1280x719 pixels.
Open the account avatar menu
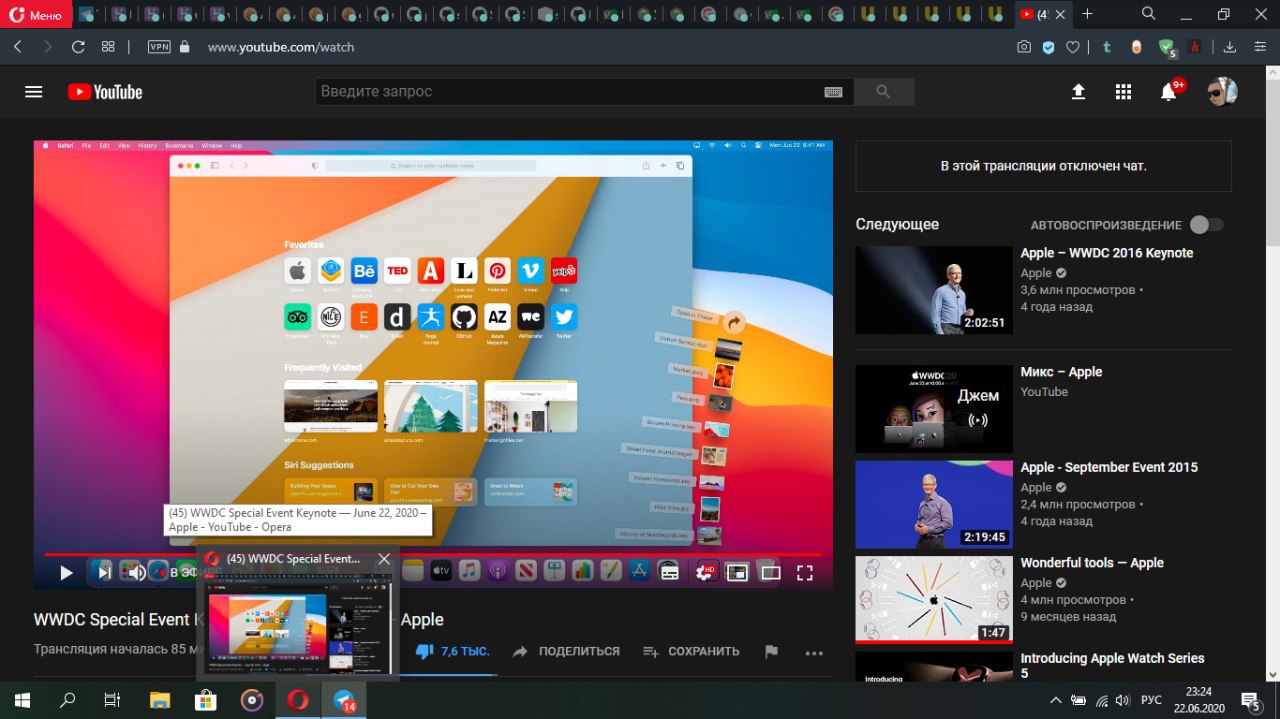tap(1222, 91)
